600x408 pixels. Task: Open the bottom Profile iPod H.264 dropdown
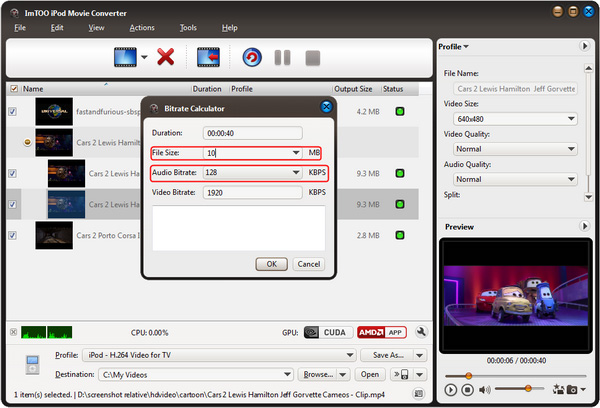pyautogui.click(x=220, y=355)
